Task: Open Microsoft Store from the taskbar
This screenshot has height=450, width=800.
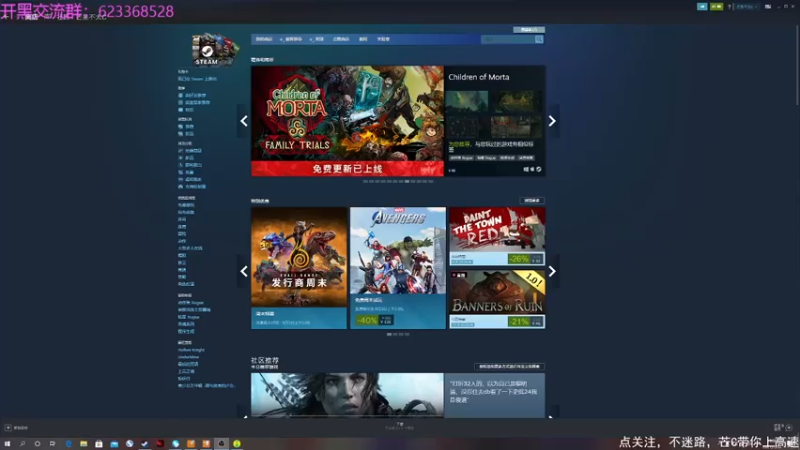Action: (x=99, y=444)
